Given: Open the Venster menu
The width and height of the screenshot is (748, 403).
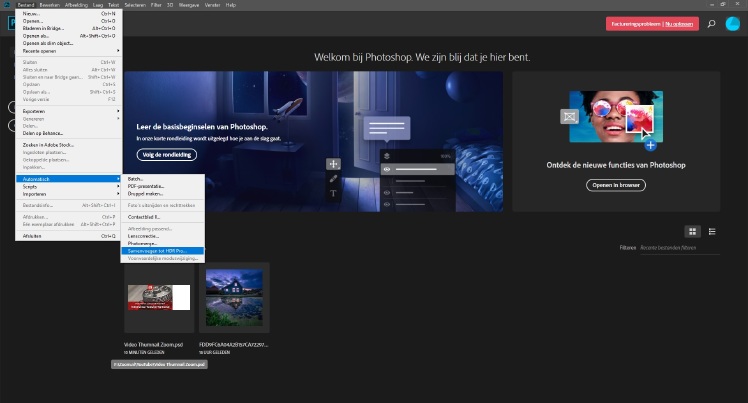Looking at the screenshot, I should pyautogui.click(x=212, y=5).
